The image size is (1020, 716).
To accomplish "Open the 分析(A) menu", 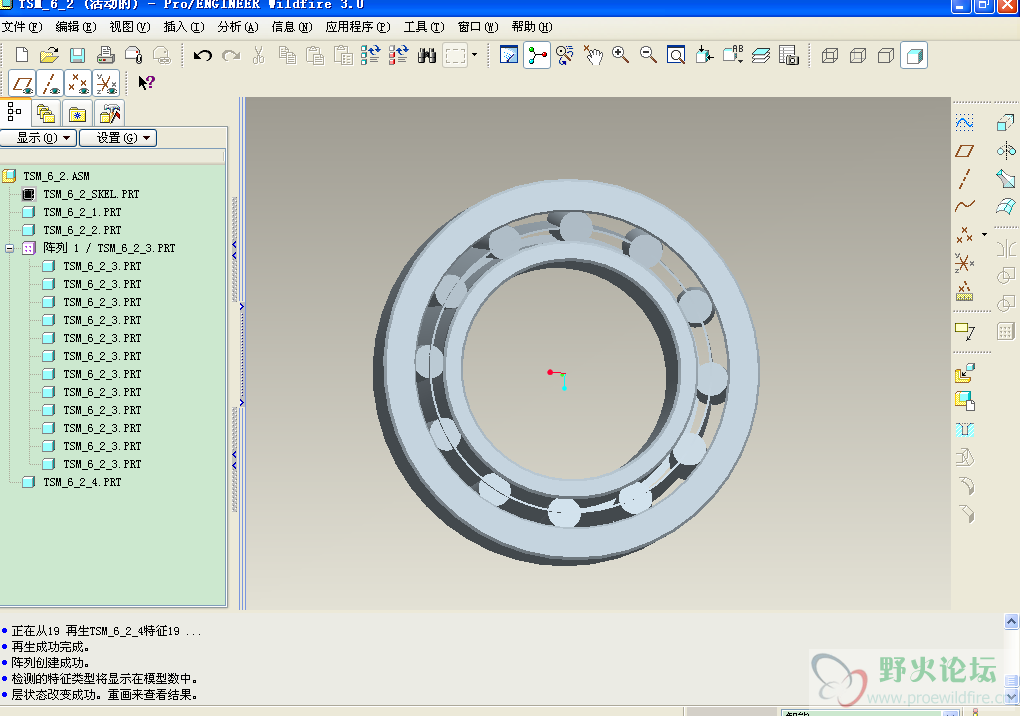I will (x=237, y=27).
